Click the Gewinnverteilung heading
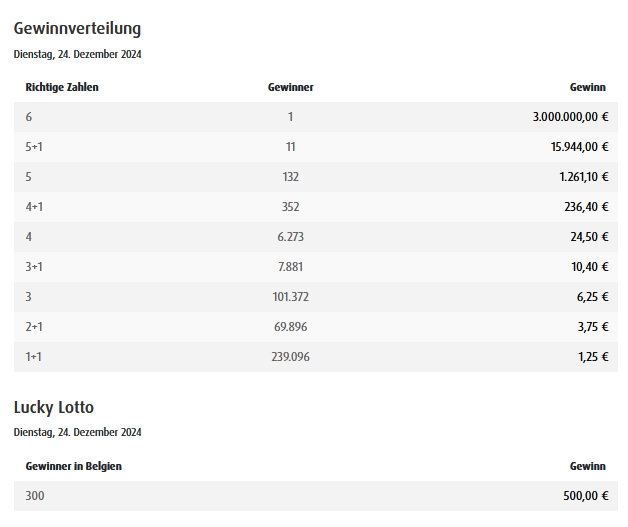The width and height of the screenshot is (628, 527). coord(77,29)
